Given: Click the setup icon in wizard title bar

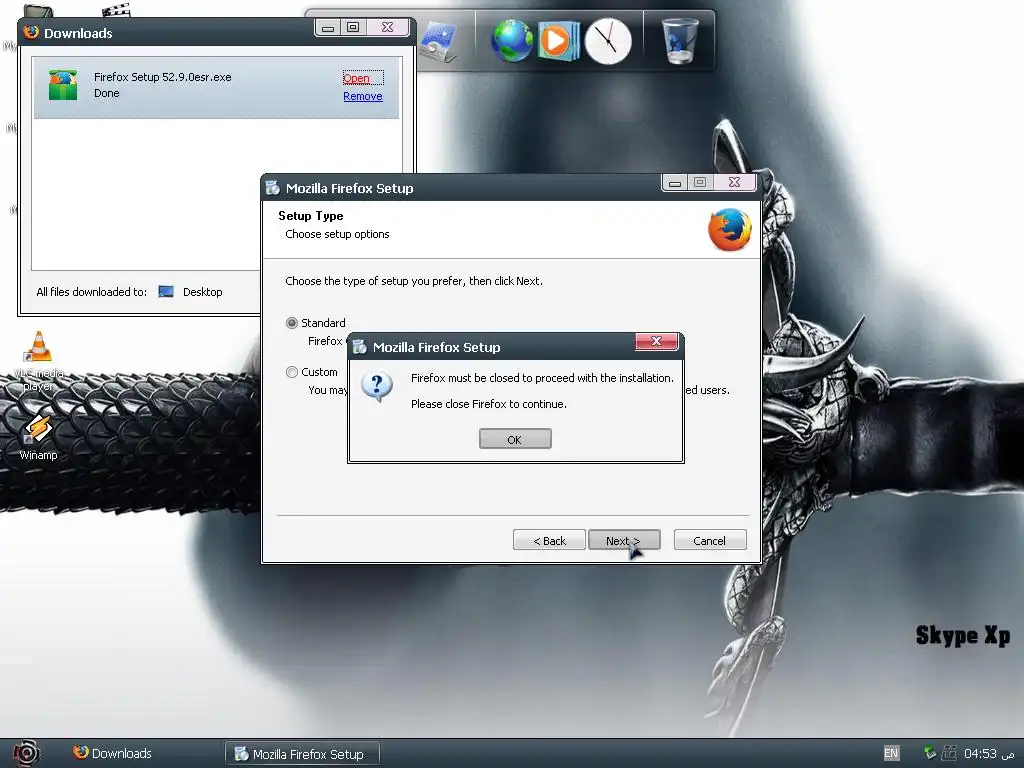Looking at the screenshot, I should tap(273, 188).
